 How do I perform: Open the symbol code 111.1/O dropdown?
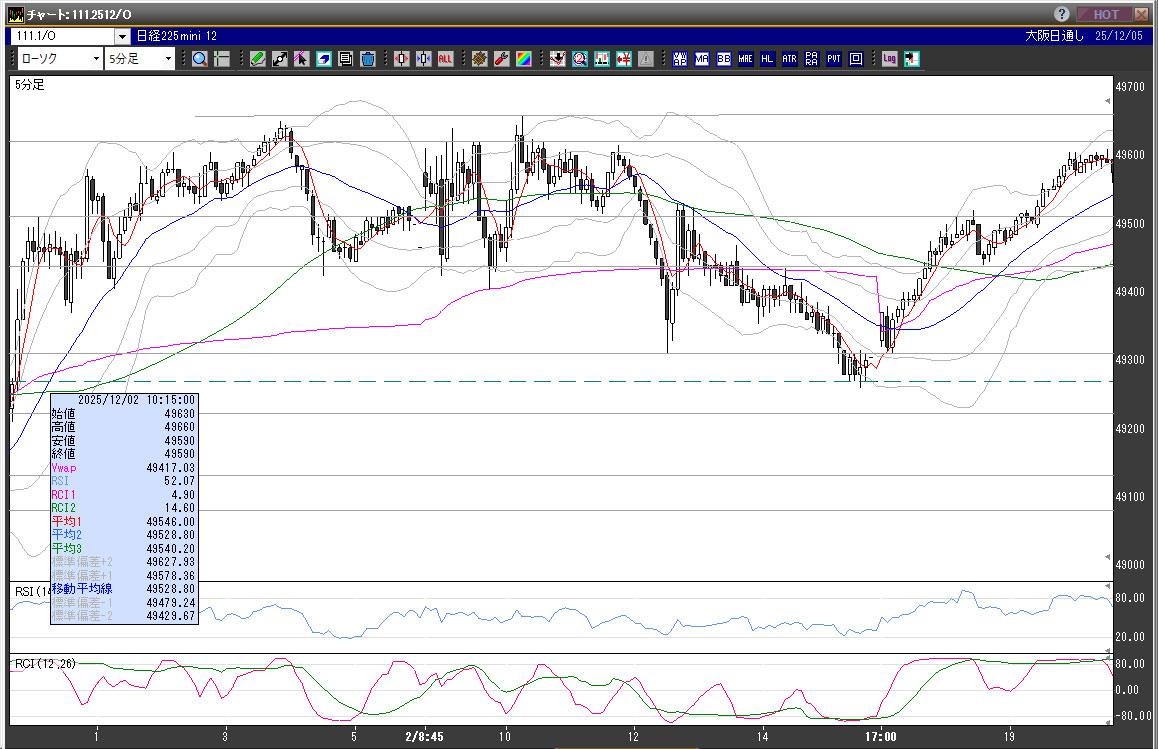click(x=122, y=36)
